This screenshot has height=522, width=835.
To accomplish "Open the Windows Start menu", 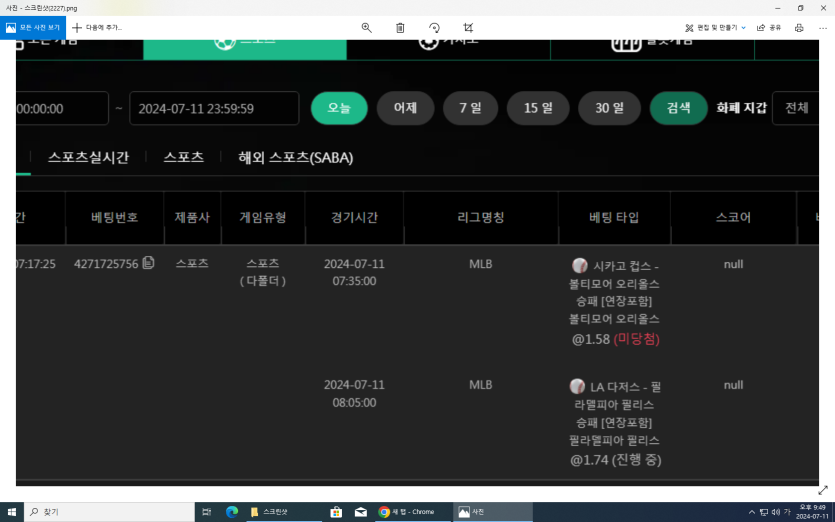I will [x=12, y=512].
